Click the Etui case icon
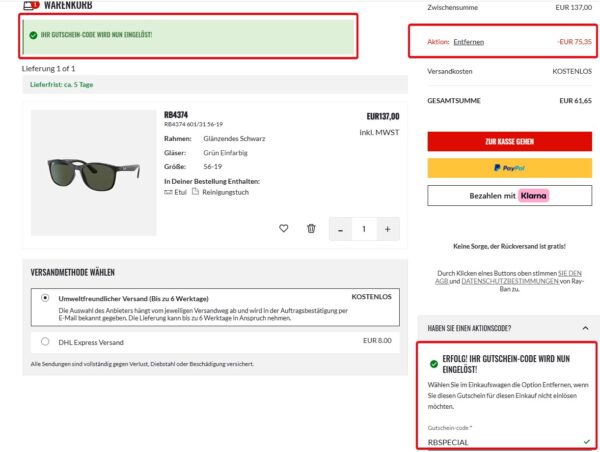 coord(169,191)
